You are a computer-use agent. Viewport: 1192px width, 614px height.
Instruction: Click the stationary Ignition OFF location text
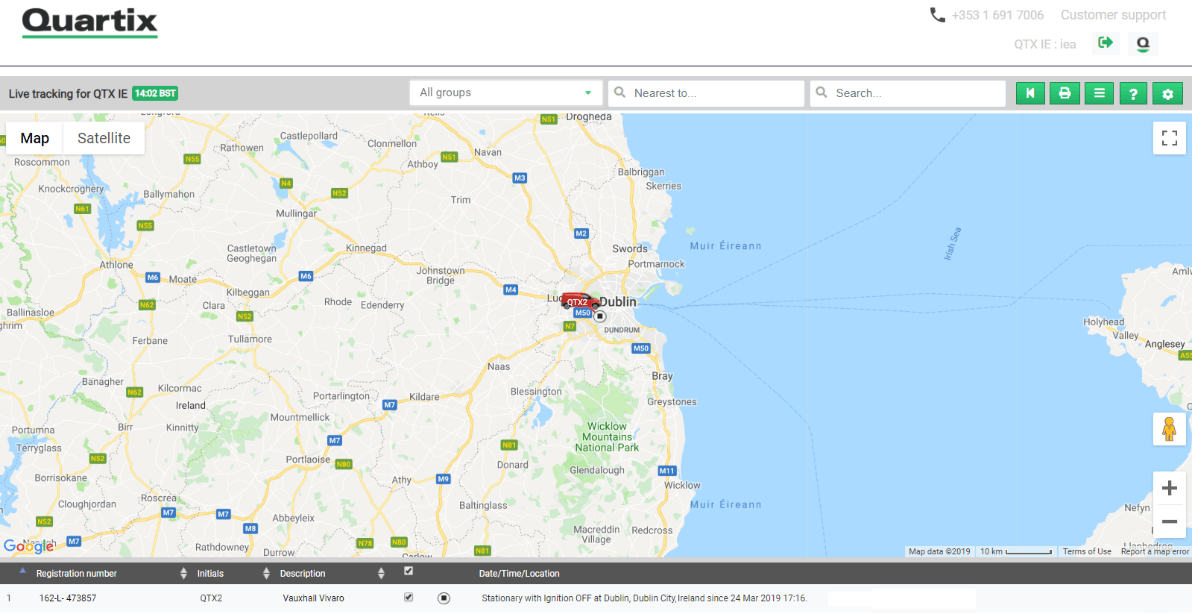coord(644,598)
